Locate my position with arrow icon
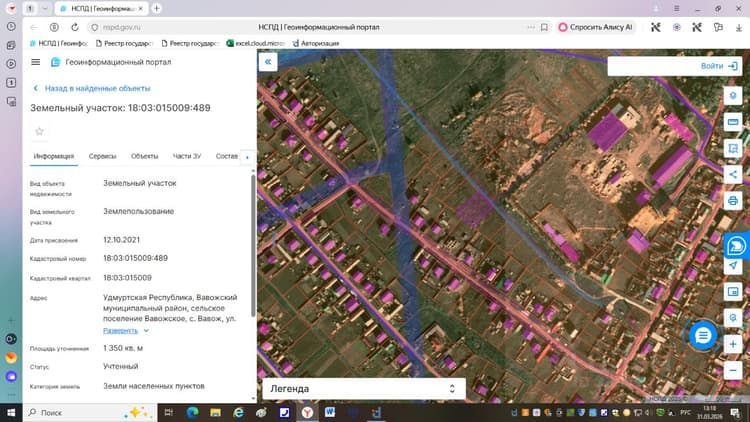The width and height of the screenshot is (750, 422). click(x=733, y=266)
